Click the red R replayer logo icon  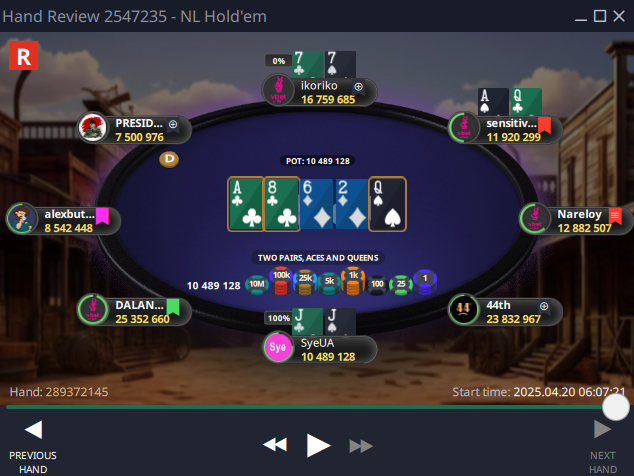coord(23,56)
